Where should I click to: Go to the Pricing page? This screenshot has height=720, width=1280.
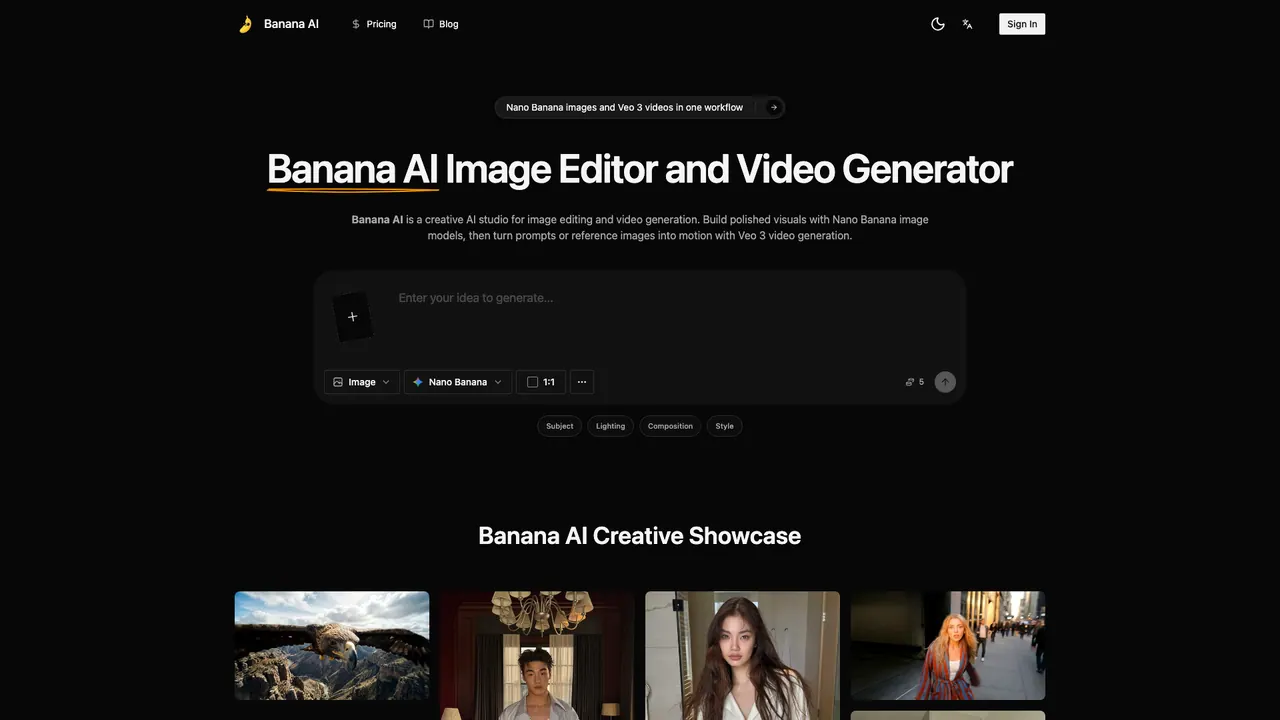374,24
